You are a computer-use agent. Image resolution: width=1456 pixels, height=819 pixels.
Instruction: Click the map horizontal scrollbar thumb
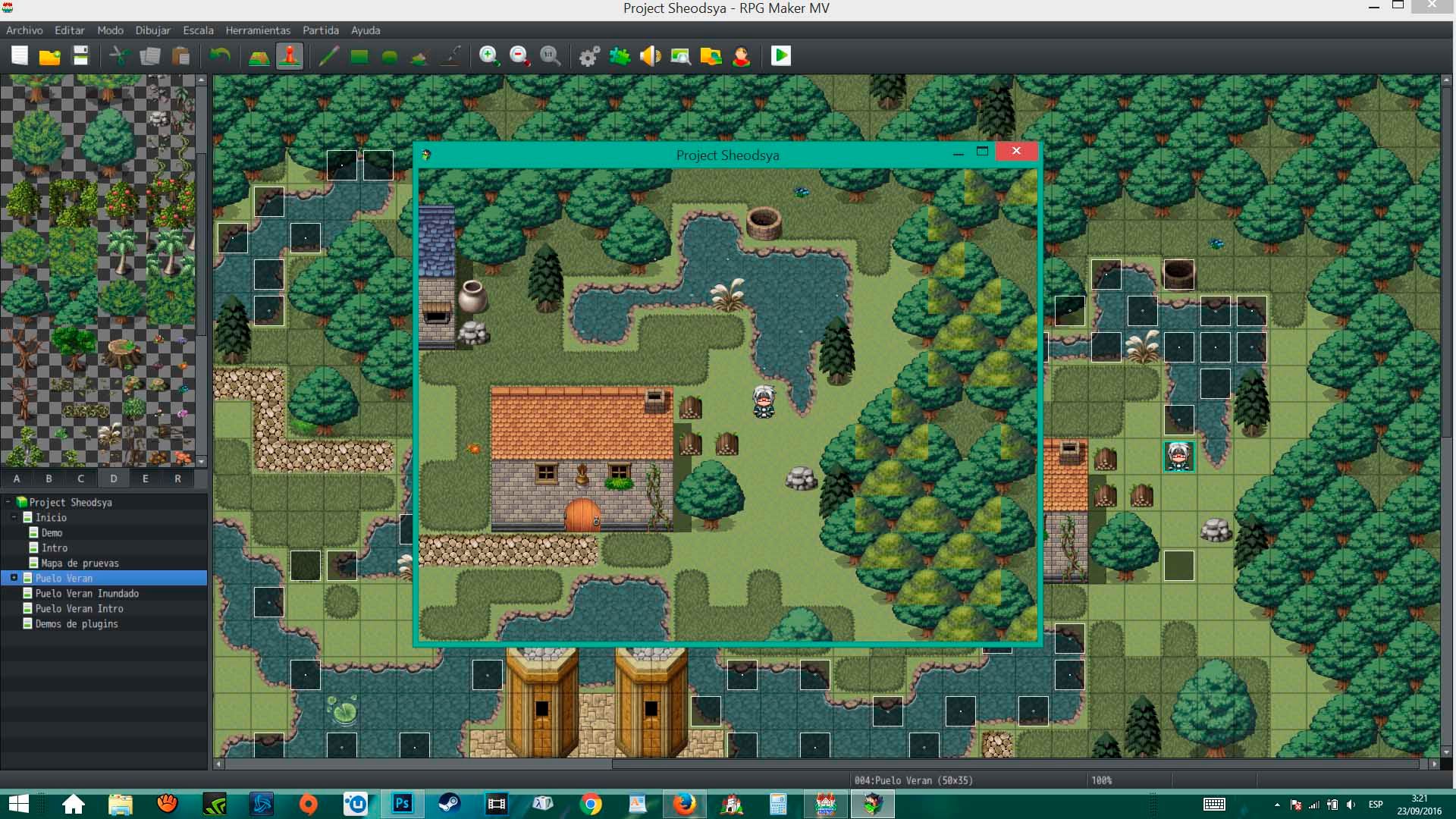point(1015,764)
